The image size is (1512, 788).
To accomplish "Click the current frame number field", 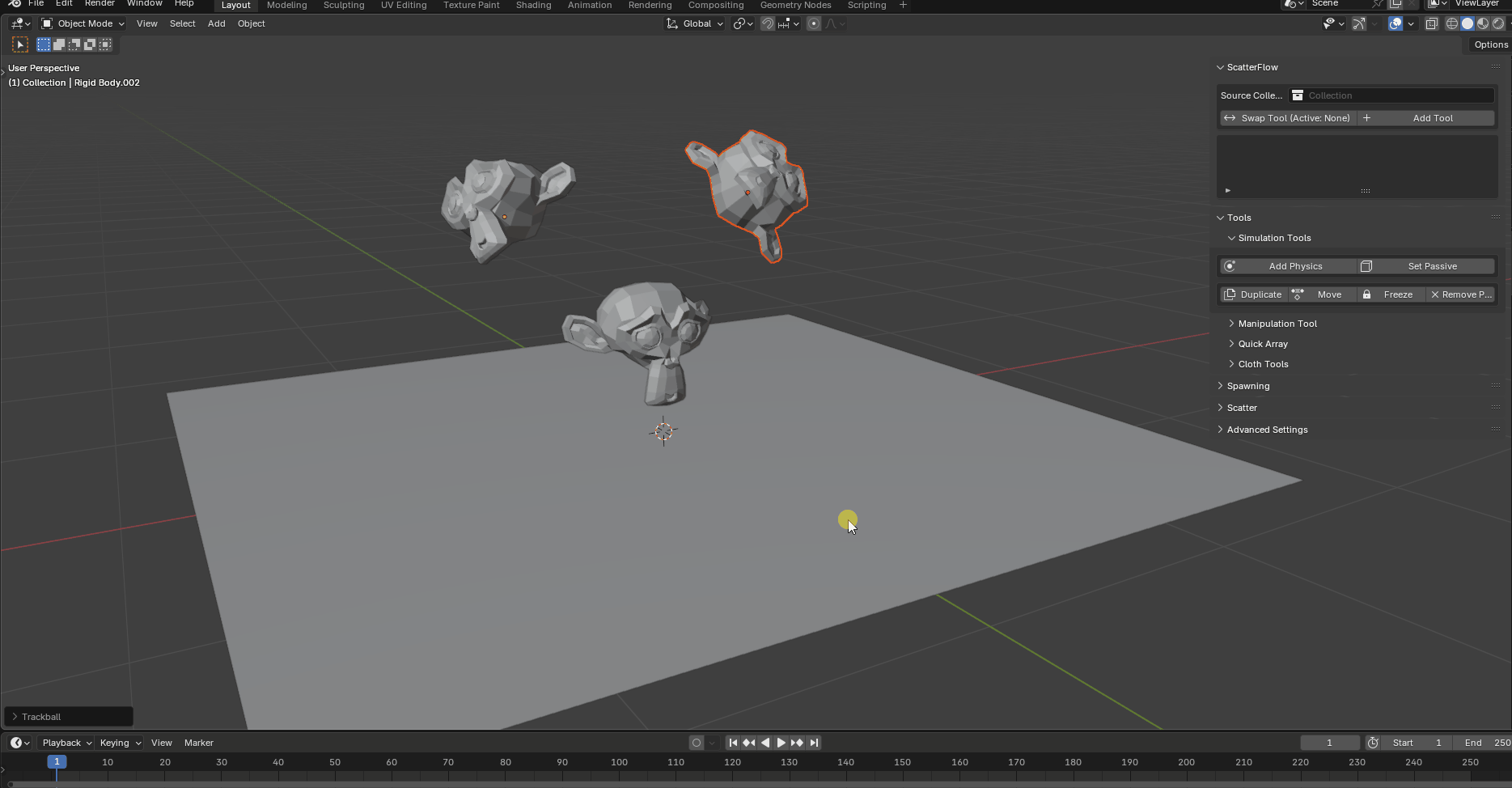I will pos(1329,743).
